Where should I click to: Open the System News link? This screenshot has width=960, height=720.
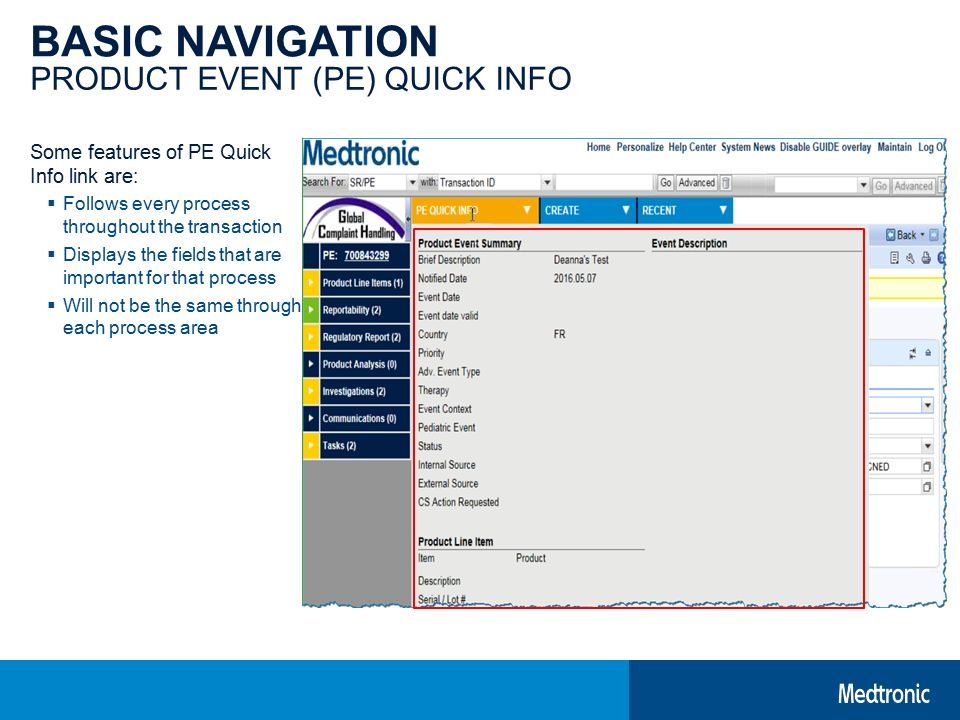(748, 147)
